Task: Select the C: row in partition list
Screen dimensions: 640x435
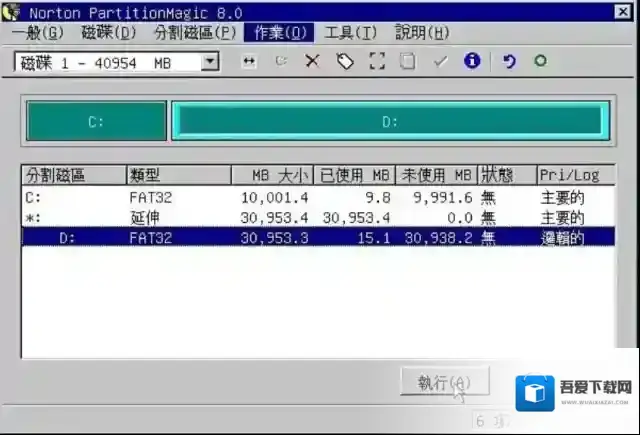Action: (x=318, y=198)
